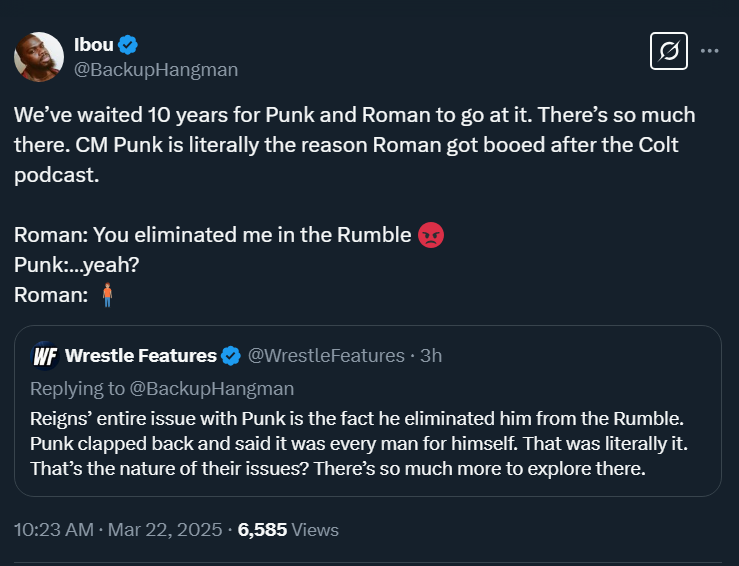Open the @BackupHangman handle under Ibou's name
This screenshot has height=566, width=739.
(156, 69)
